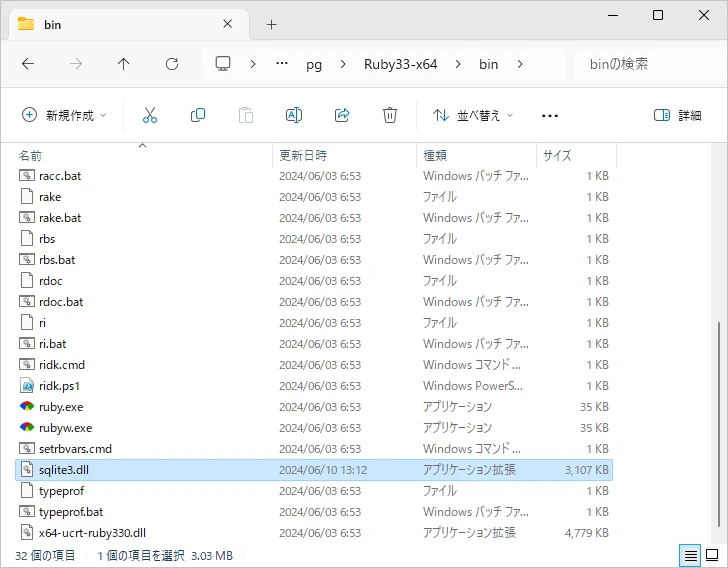Click the Paste clipboard icon
728x568 pixels.
click(246, 115)
